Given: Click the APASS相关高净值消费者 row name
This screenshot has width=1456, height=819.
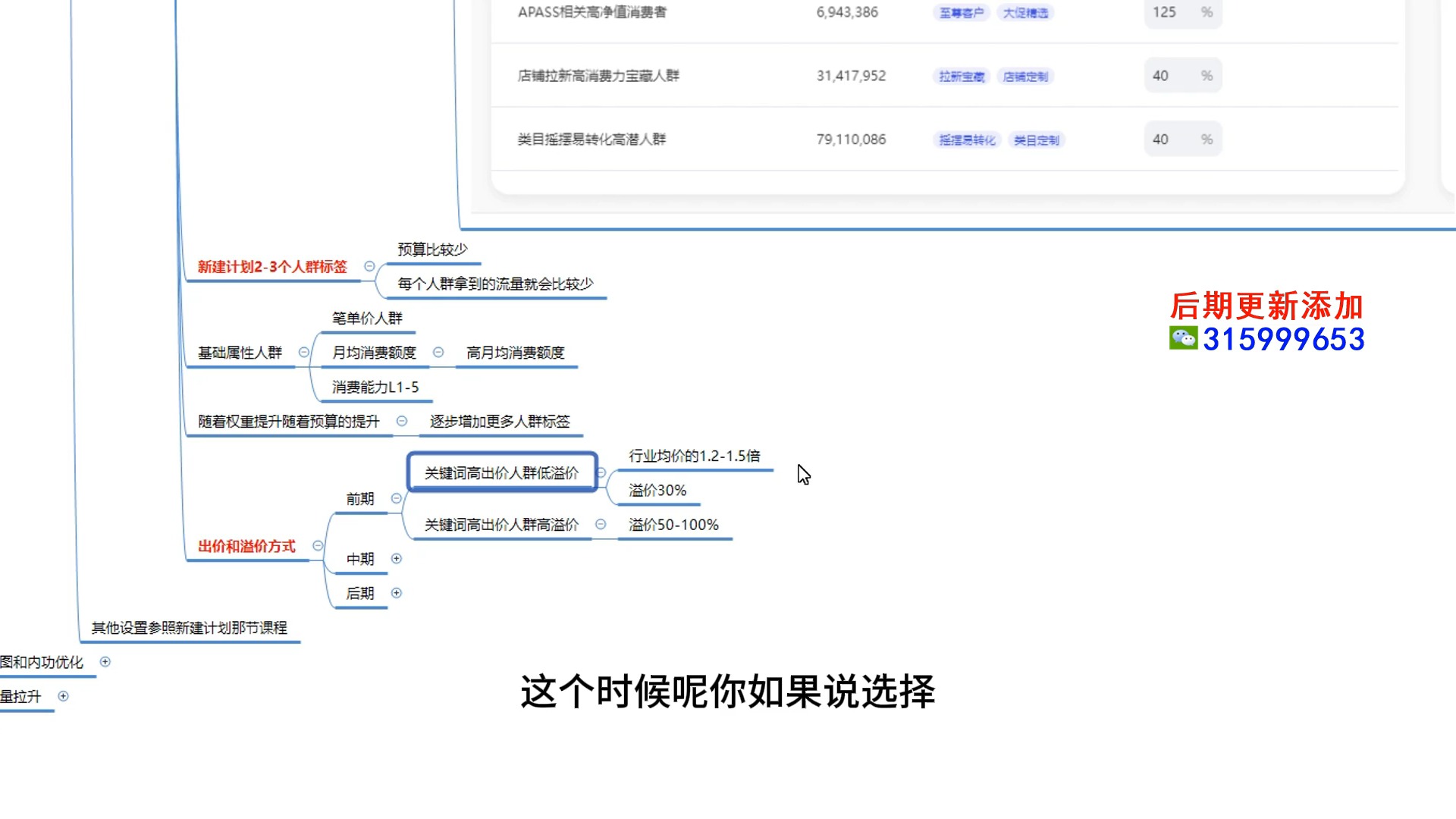Looking at the screenshot, I should pyautogui.click(x=592, y=12).
